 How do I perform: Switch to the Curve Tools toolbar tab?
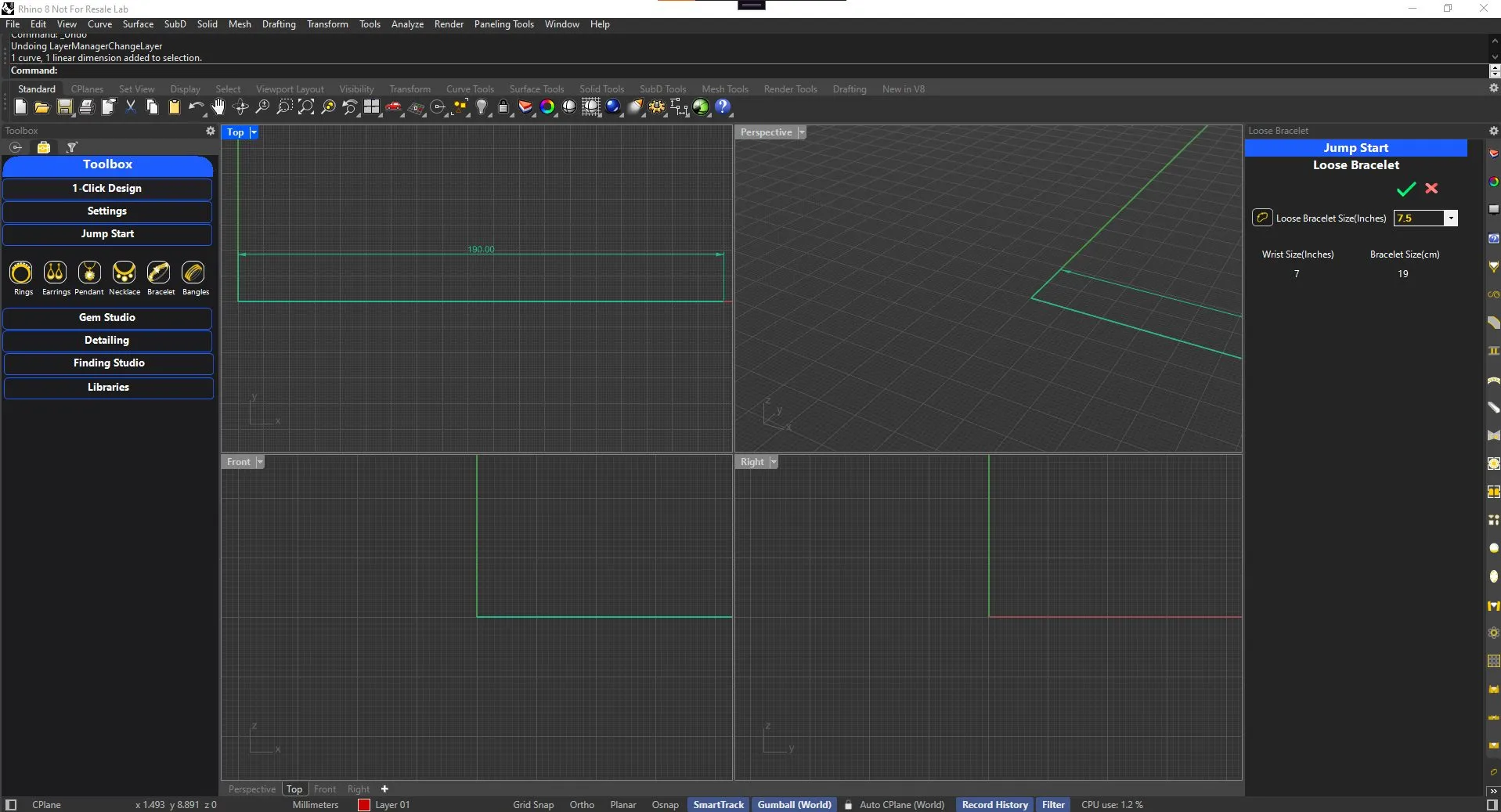[x=470, y=89]
